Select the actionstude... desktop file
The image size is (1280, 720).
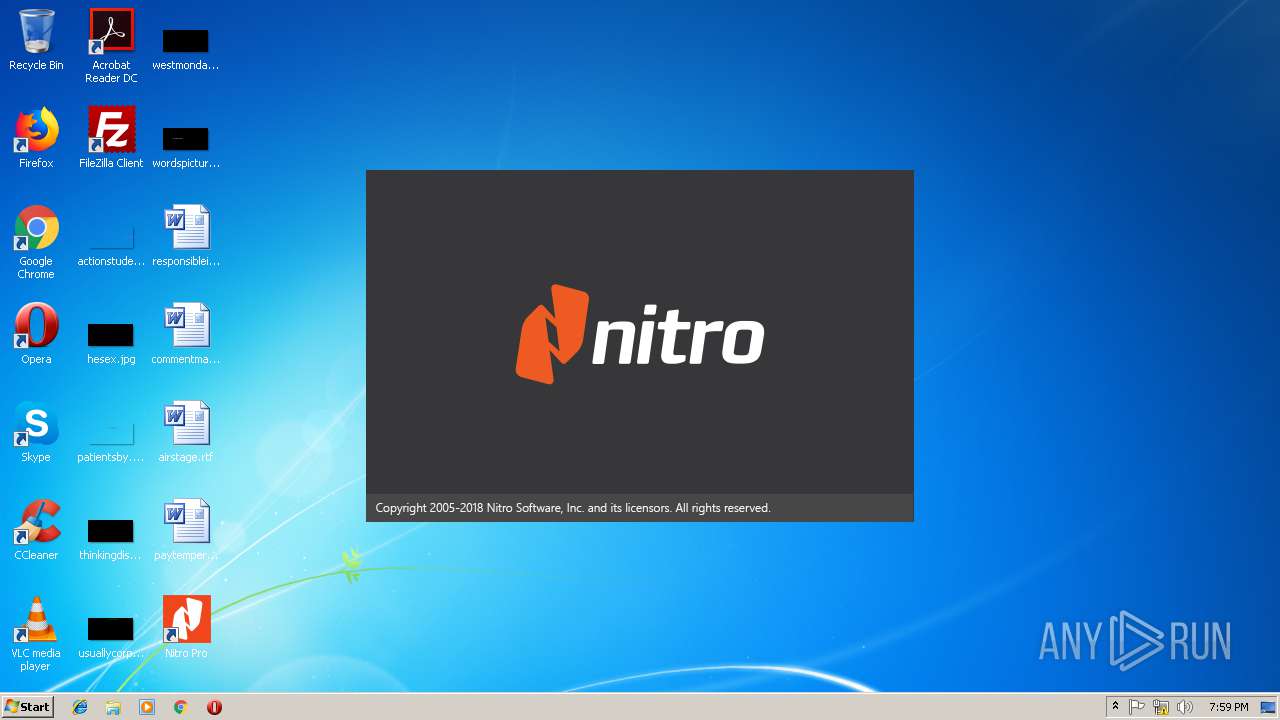[x=111, y=247]
